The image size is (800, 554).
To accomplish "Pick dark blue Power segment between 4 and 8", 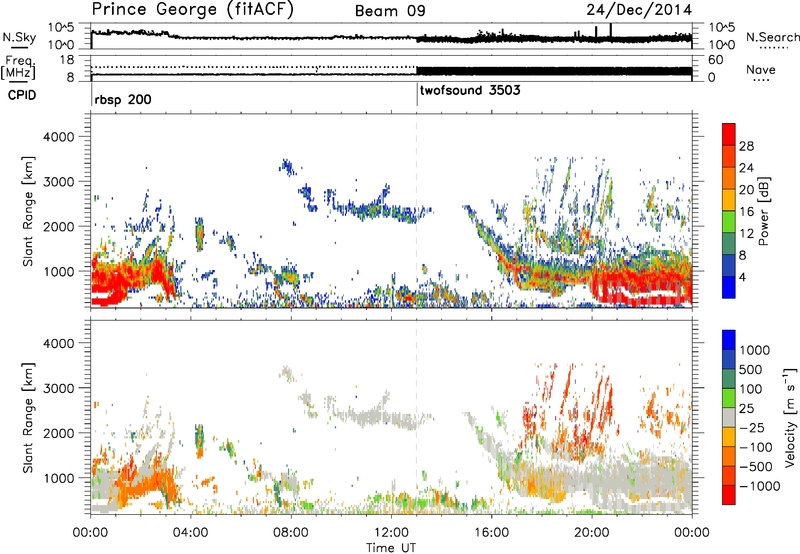I will 729,265.
